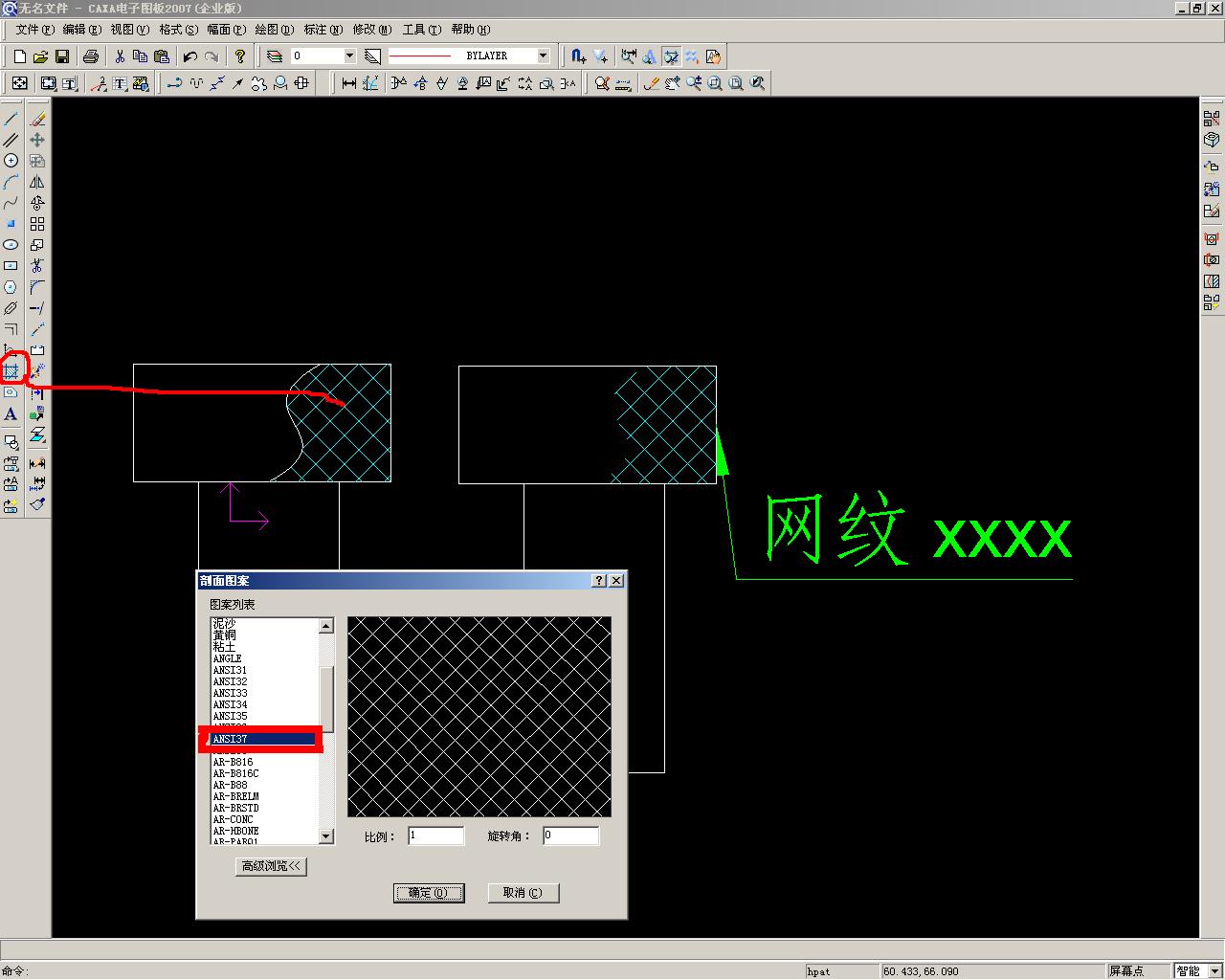Click the Paste clipboard icon
Screen dimensions: 1225x980
[x=162, y=56]
